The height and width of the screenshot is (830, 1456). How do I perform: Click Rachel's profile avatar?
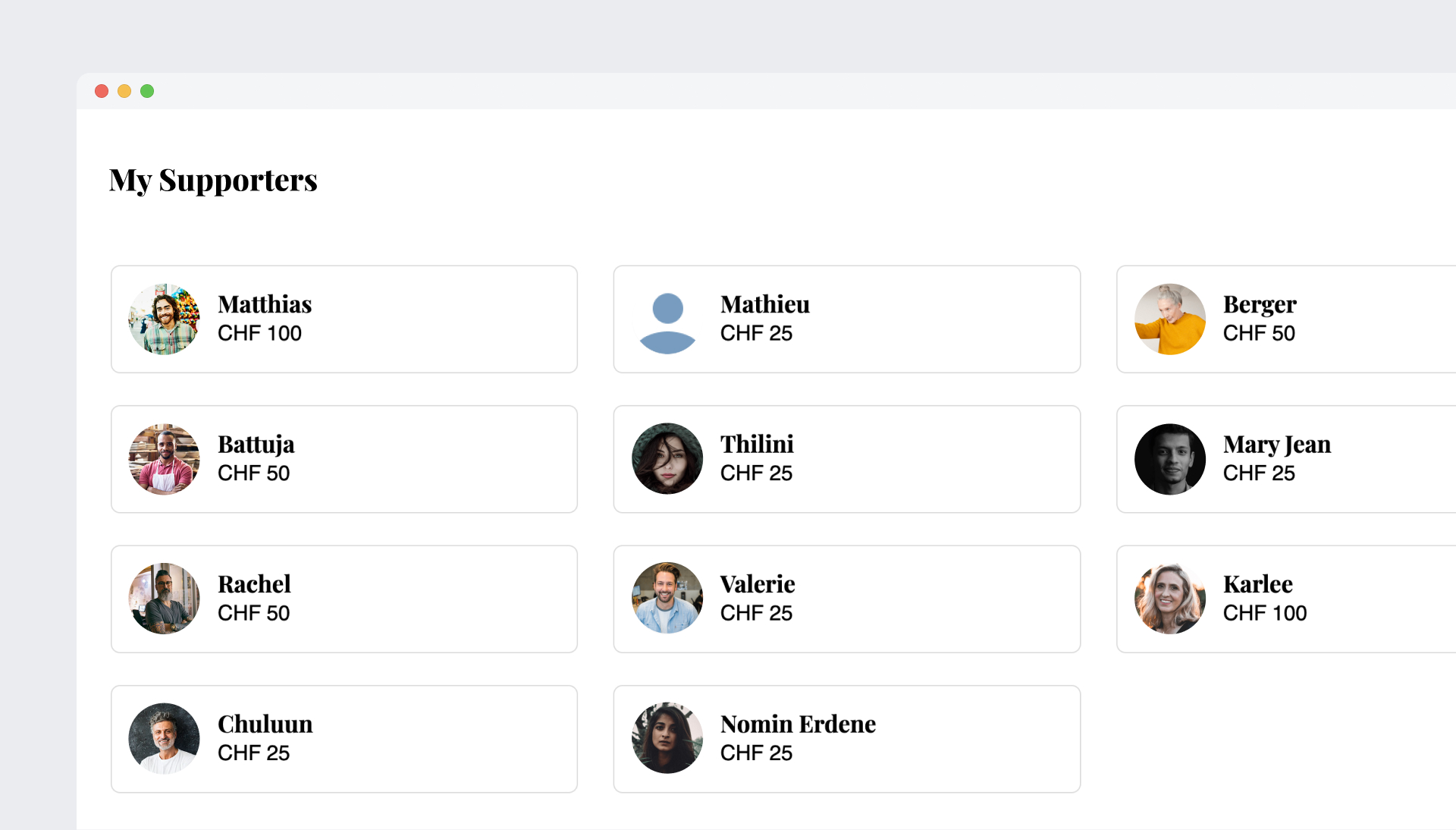click(x=164, y=599)
